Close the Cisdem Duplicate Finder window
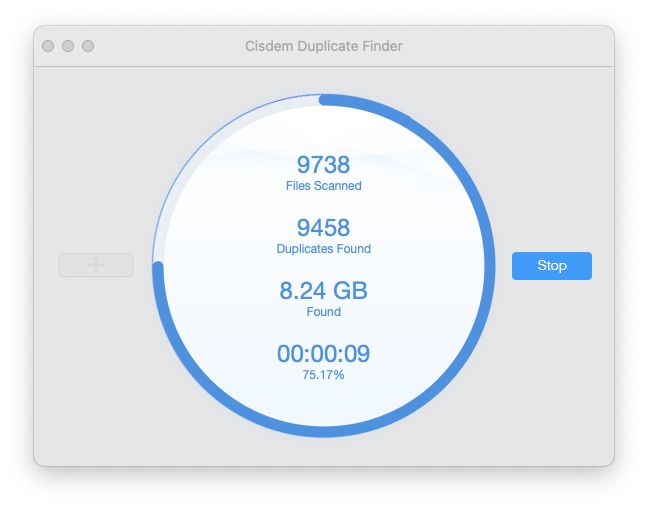This screenshot has width=648, height=508. coord(48,46)
